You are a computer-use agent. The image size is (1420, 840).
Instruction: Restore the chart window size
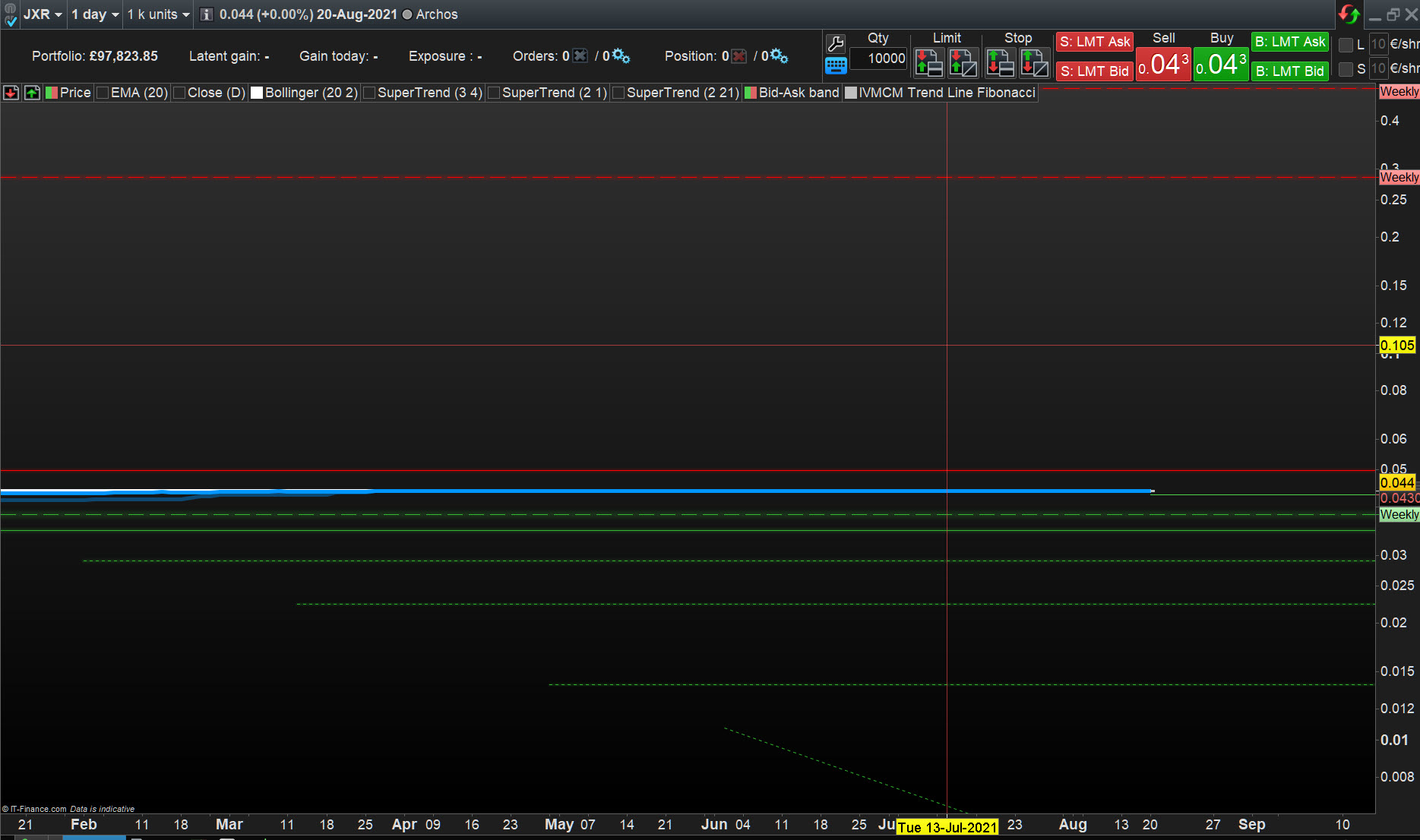pos(1393,14)
